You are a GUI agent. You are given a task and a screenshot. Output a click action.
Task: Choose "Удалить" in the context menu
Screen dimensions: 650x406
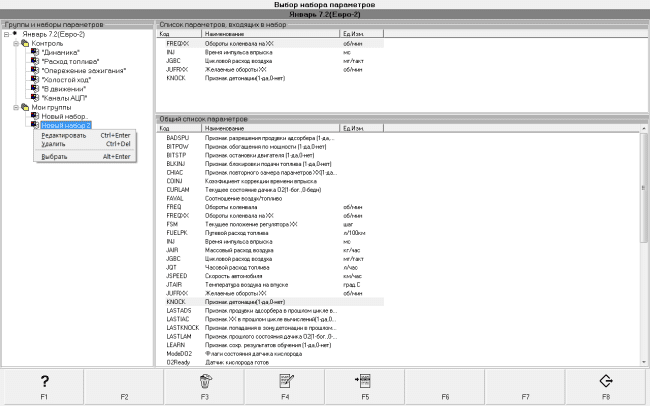point(56,145)
